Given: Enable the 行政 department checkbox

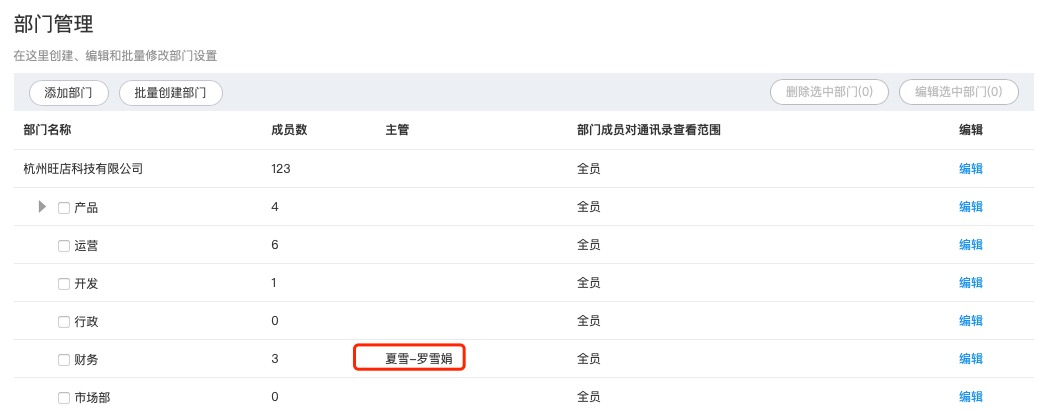Looking at the screenshot, I should click(x=64, y=322).
